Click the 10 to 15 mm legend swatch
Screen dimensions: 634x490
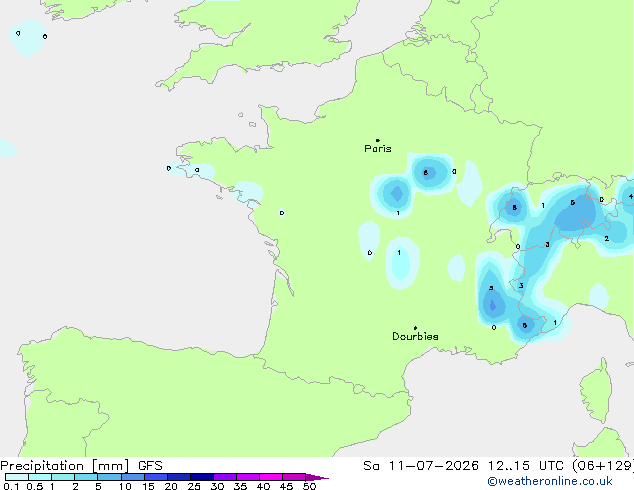click(132, 477)
